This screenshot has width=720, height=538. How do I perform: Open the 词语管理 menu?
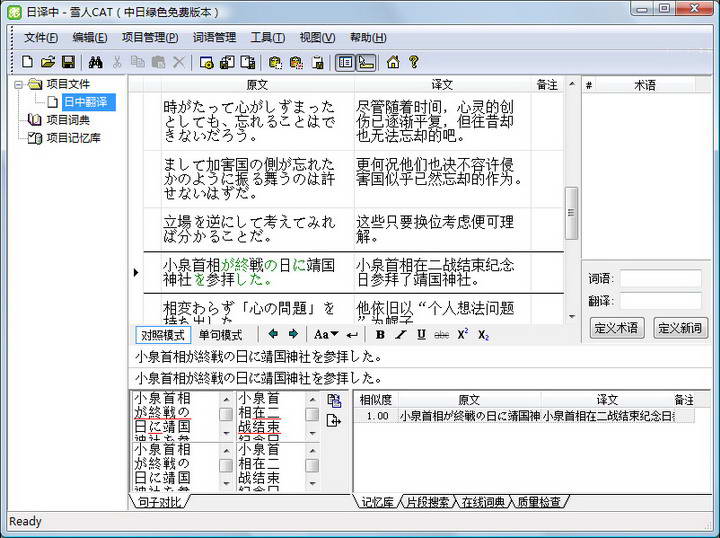(214, 37)
